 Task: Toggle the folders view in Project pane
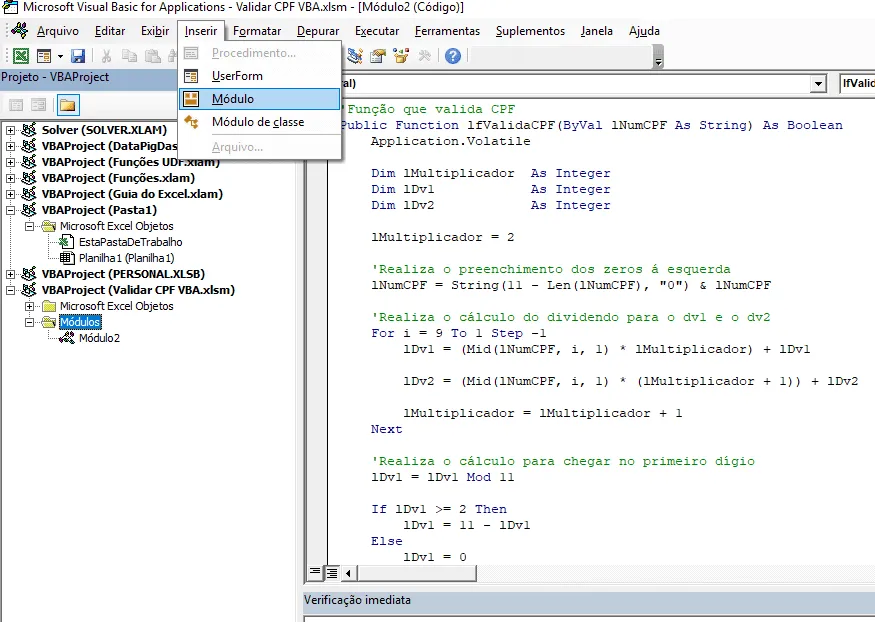pyautogui.click(x=68, y=105)
